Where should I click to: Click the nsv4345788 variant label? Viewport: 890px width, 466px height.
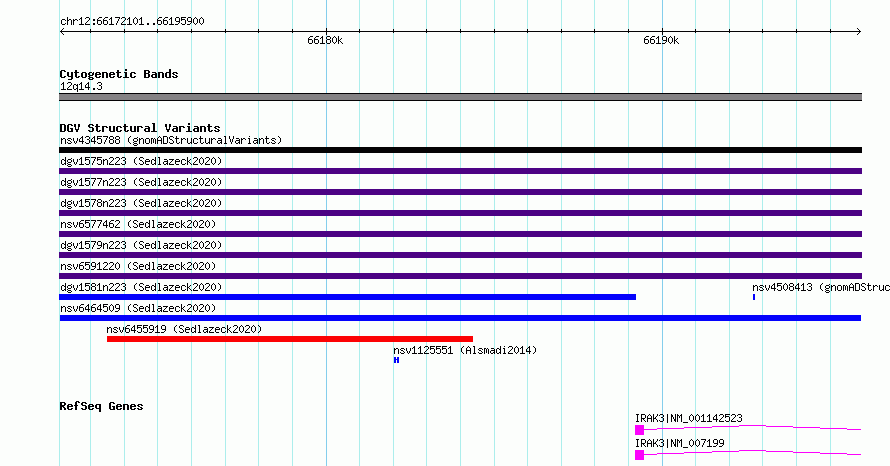pyautogui.click(x=171, y=140)
